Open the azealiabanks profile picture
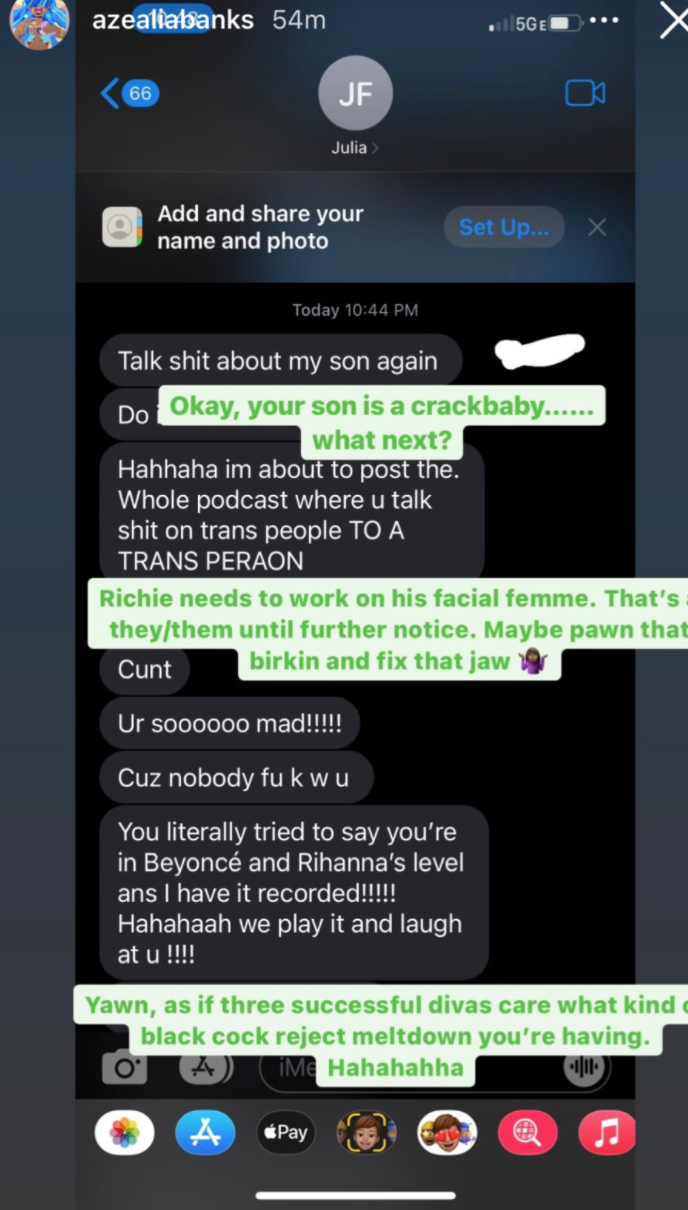688x1210 pixels. point(39,22)
